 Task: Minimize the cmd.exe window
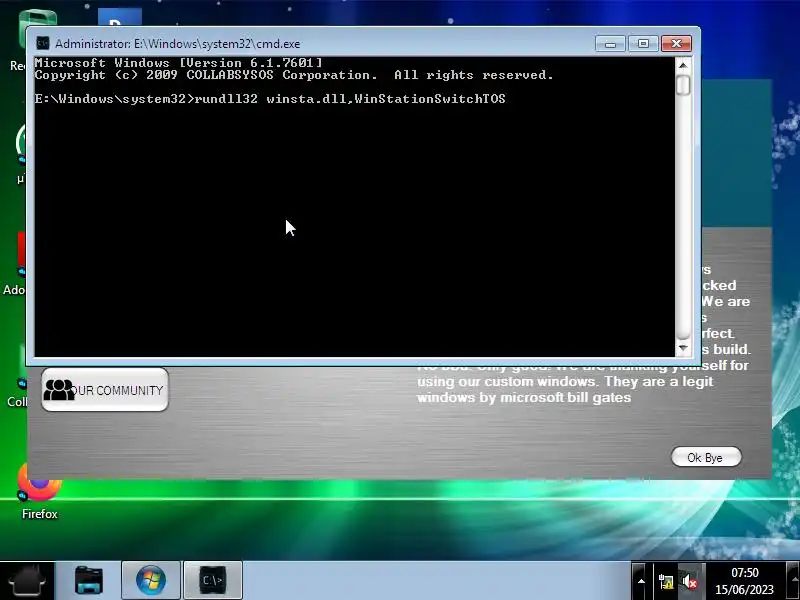click(610, 44)
